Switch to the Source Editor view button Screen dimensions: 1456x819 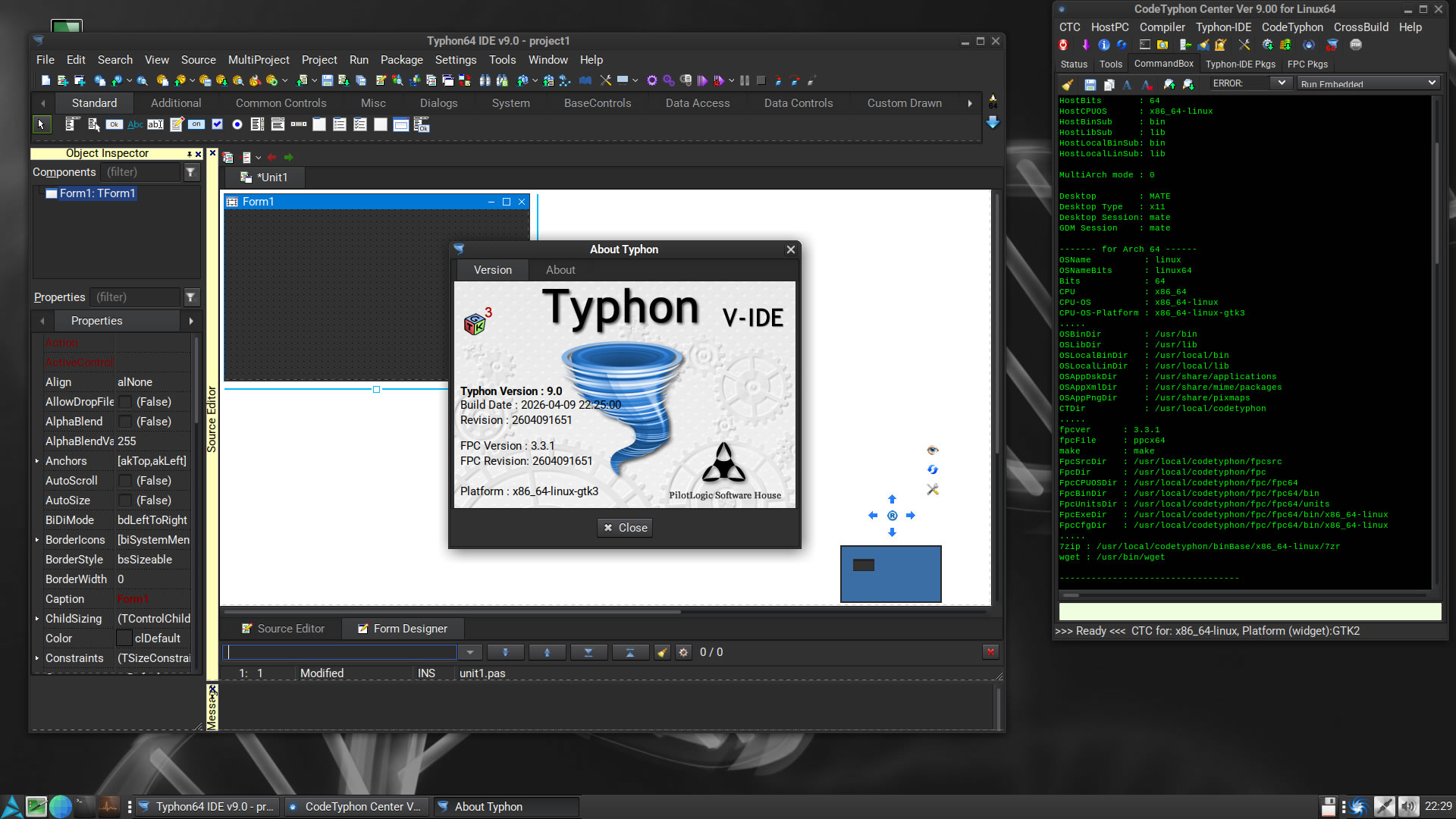pos(282,629)
